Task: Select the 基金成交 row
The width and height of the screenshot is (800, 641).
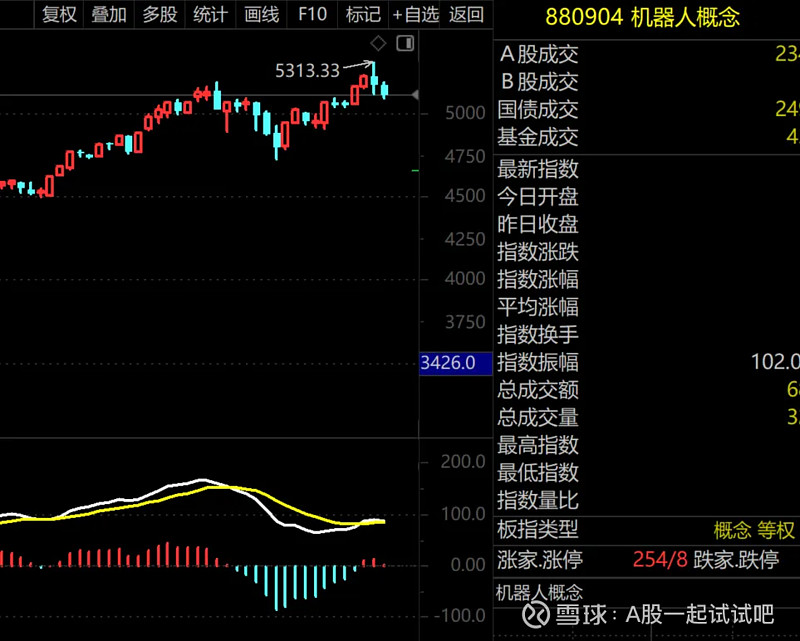Action: click(646, 137)
